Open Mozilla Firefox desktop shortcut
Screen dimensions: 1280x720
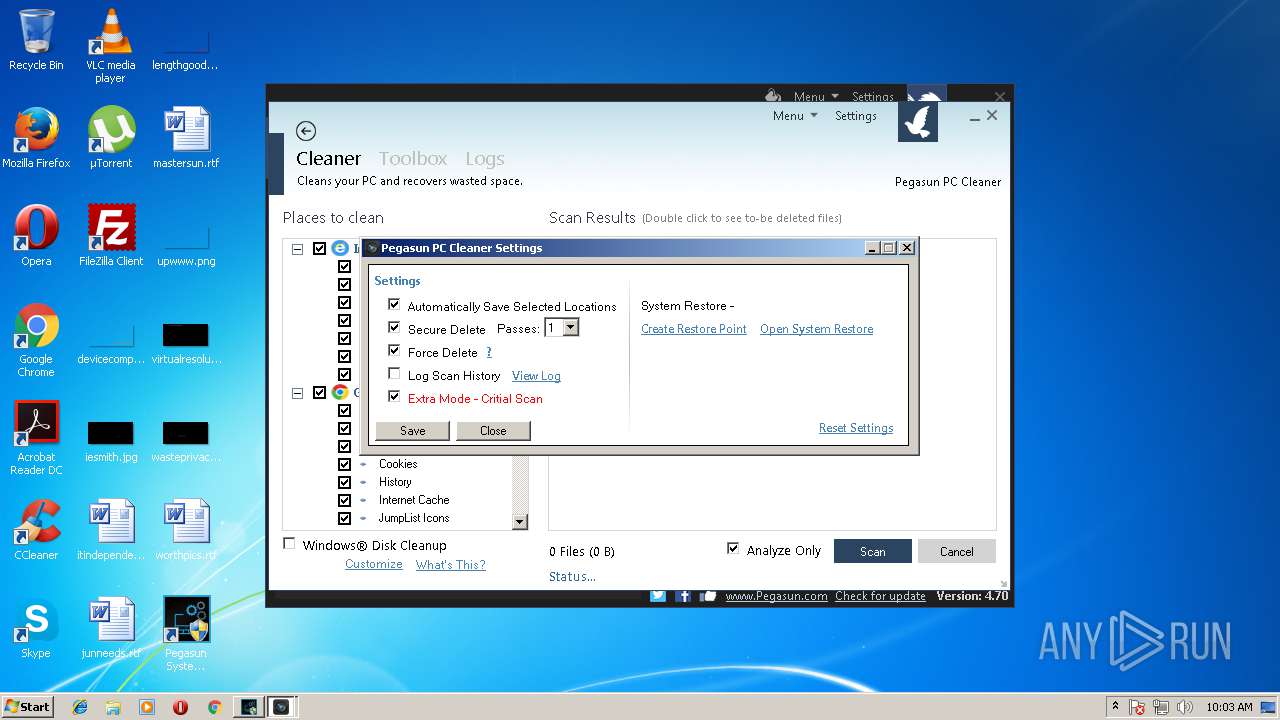click(36, 138)
